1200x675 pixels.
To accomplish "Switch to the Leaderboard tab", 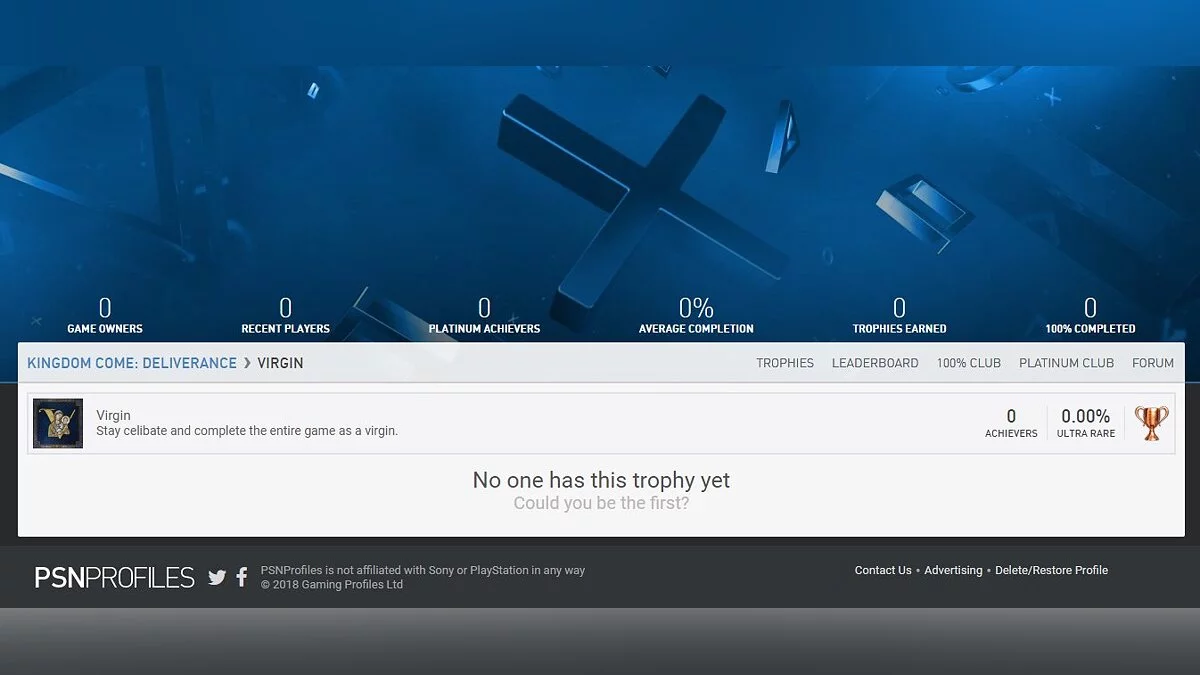I will [x=875, y=363].
